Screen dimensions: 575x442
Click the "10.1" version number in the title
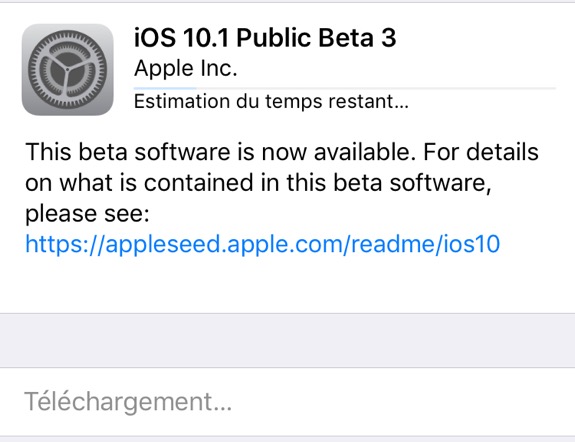click(x=206, y=37)
